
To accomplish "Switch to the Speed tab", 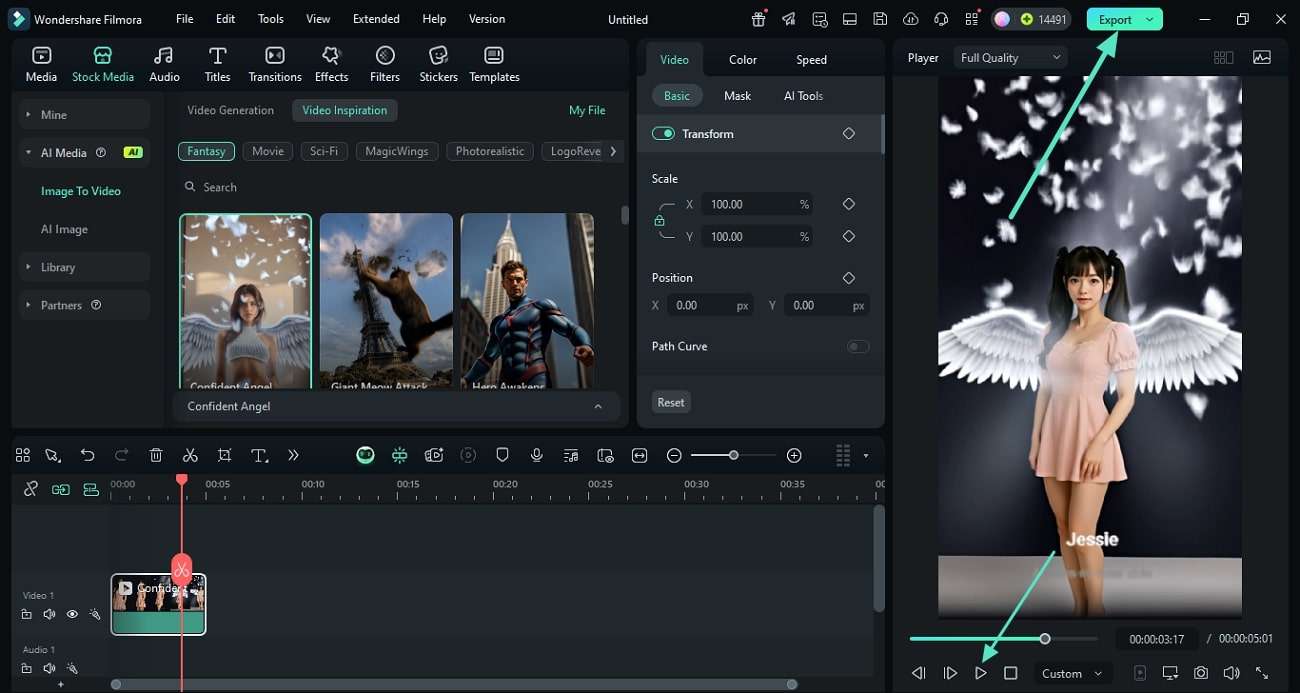I will click(811, 59).
